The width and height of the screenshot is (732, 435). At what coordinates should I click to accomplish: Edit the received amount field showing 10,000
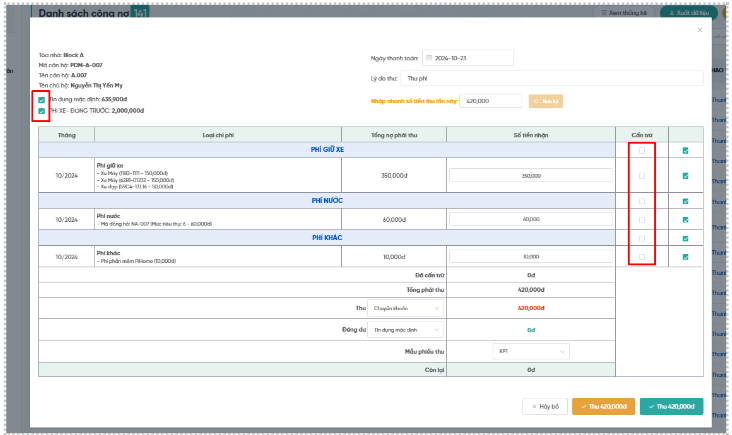tap(531, 256)
